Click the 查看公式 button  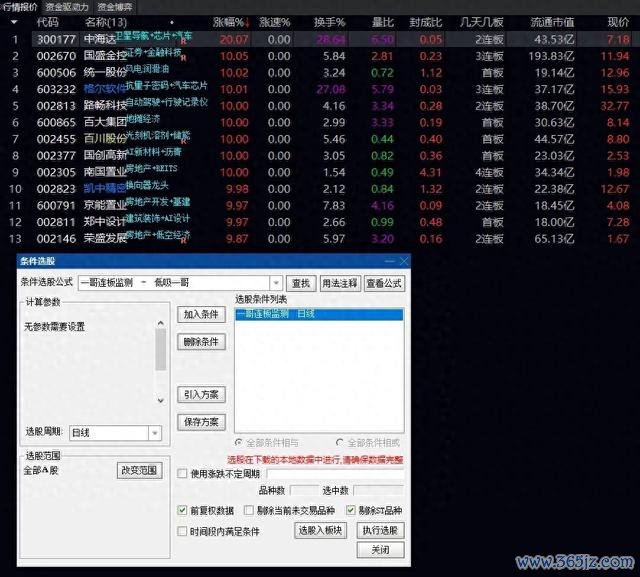pyautogui.click(x=384, y=283)
